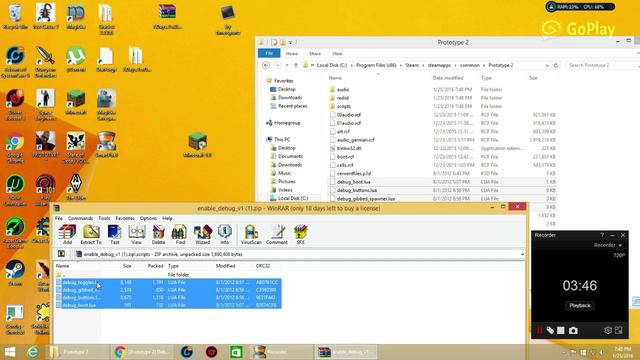Open the File menu in WinRAR
The image size is (640, 360).
59,218
